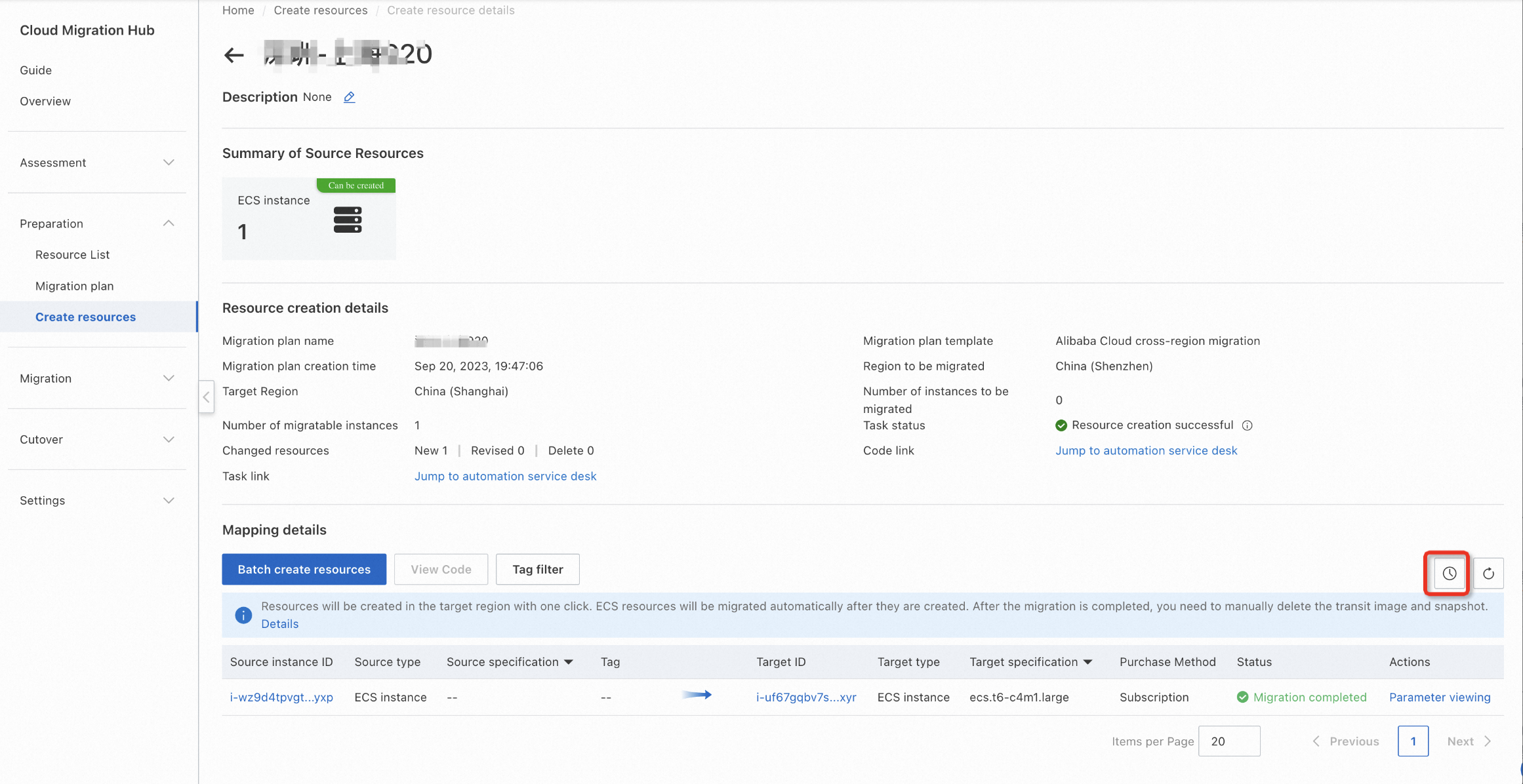
Task: Collapse the sidebar with the handle arrow
Action: [206, 397]
